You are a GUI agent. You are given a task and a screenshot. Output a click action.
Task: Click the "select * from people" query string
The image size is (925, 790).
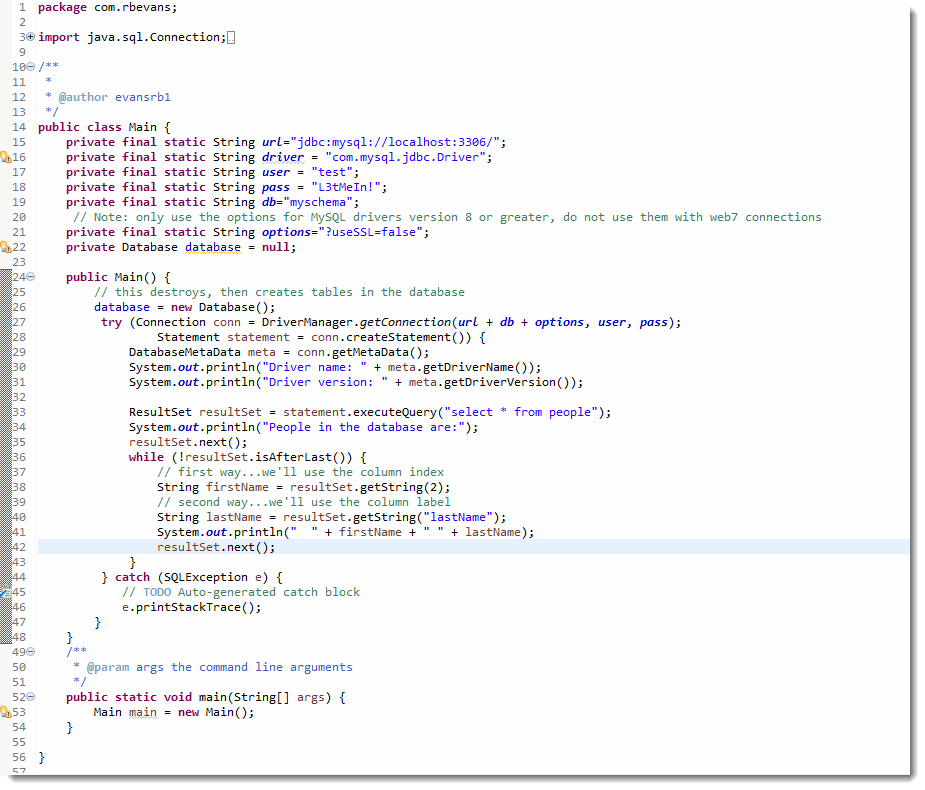(521, 412)
